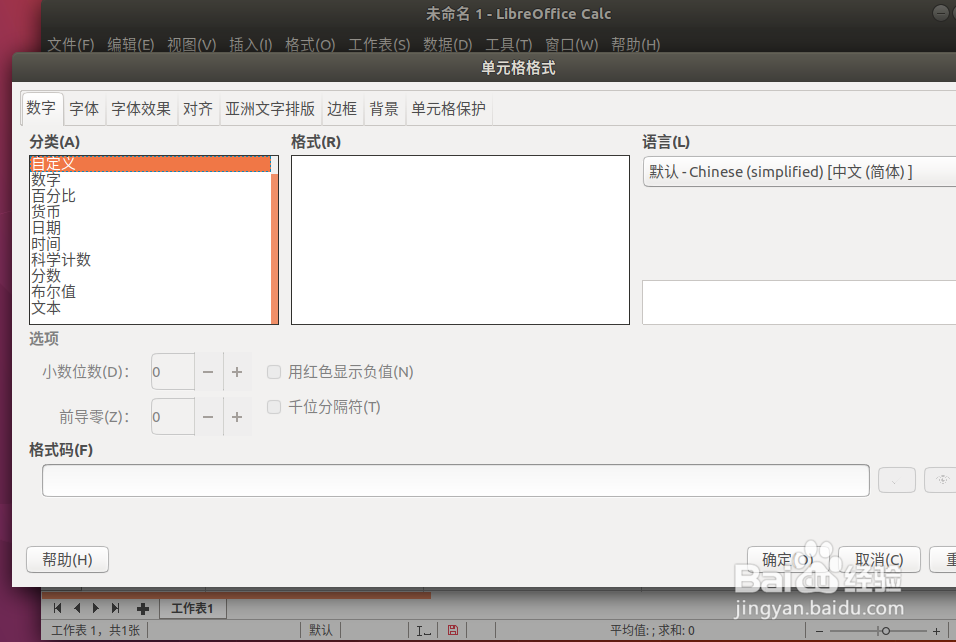
Task: Switch to the 数字 tab
Action: pos(41,109)
